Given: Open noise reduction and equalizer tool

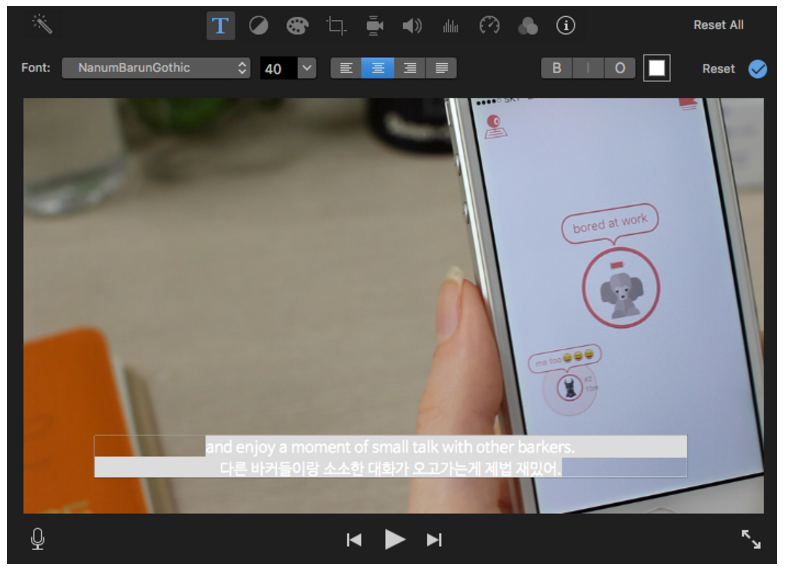Looking at the screenshot, I should (x=451, y=26).
